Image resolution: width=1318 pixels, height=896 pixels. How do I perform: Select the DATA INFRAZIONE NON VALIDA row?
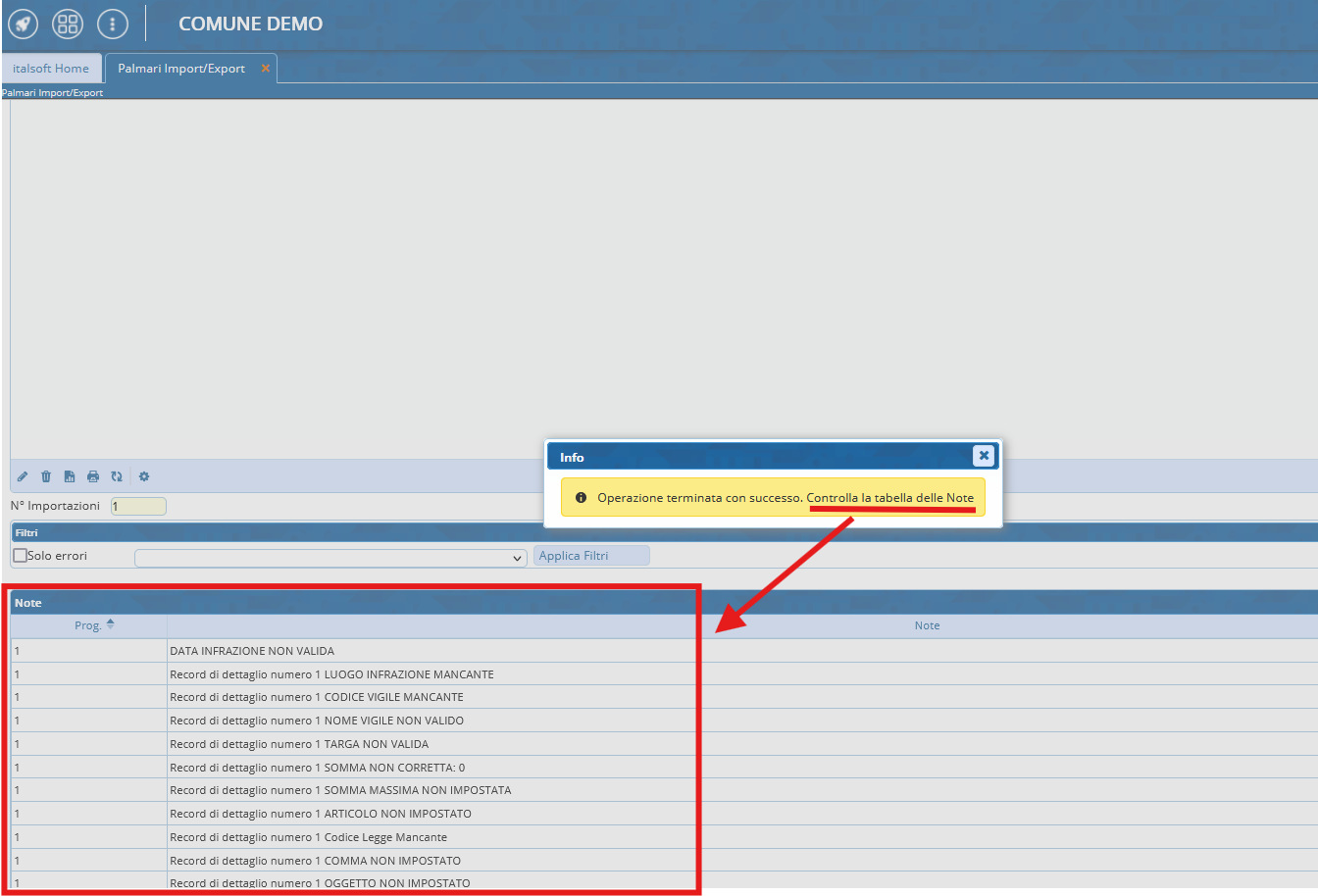[252, 651]
